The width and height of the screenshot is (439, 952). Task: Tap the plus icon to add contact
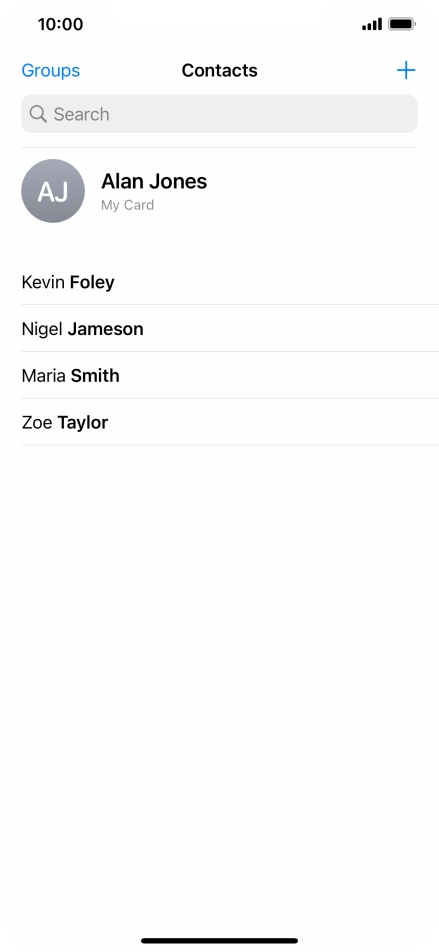point(406,70)
